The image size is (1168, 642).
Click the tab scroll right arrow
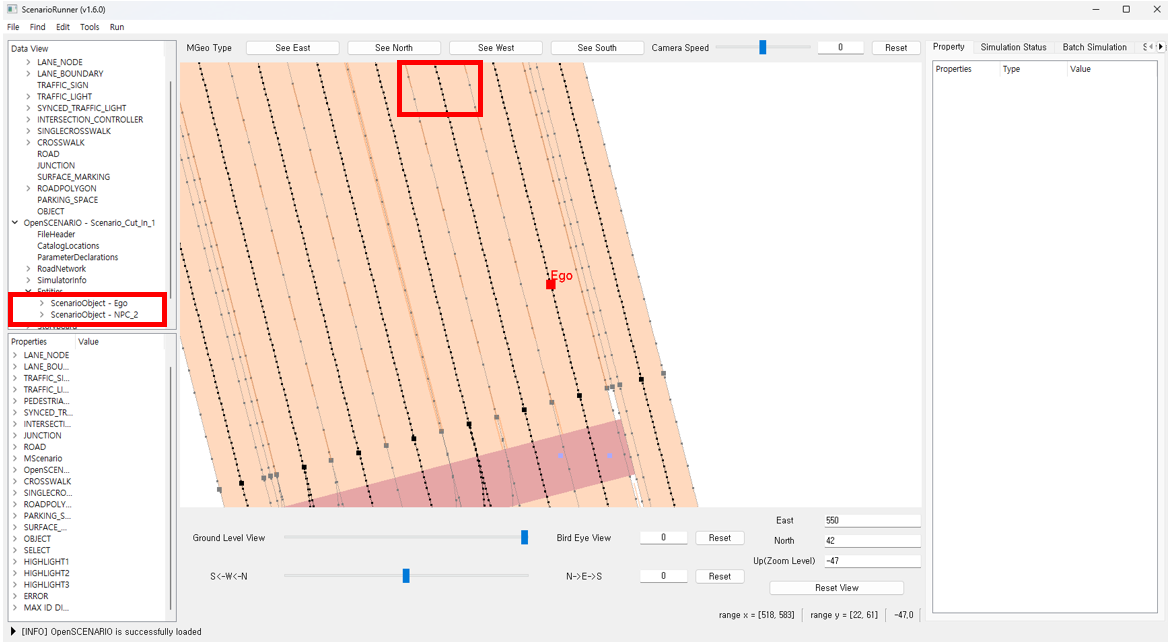[x=1160, y=48]
